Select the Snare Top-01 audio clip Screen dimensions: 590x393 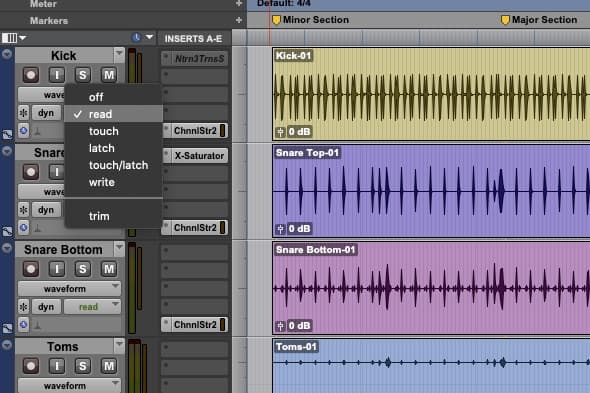point(431,191)
